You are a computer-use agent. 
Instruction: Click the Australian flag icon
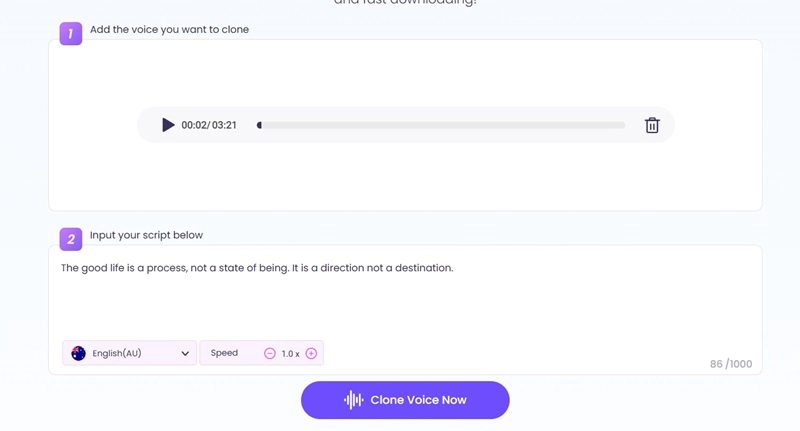click(78, 353)
